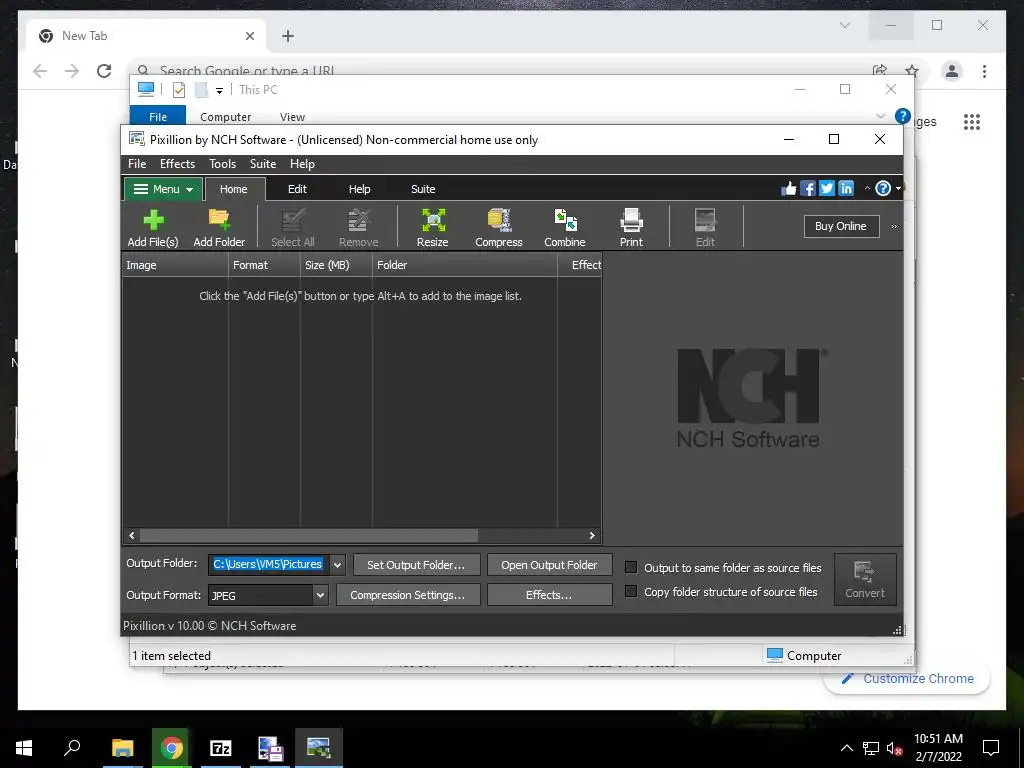Click the Customize Chrome link
Screen dimensions: 1024x768
pos(908,679)
